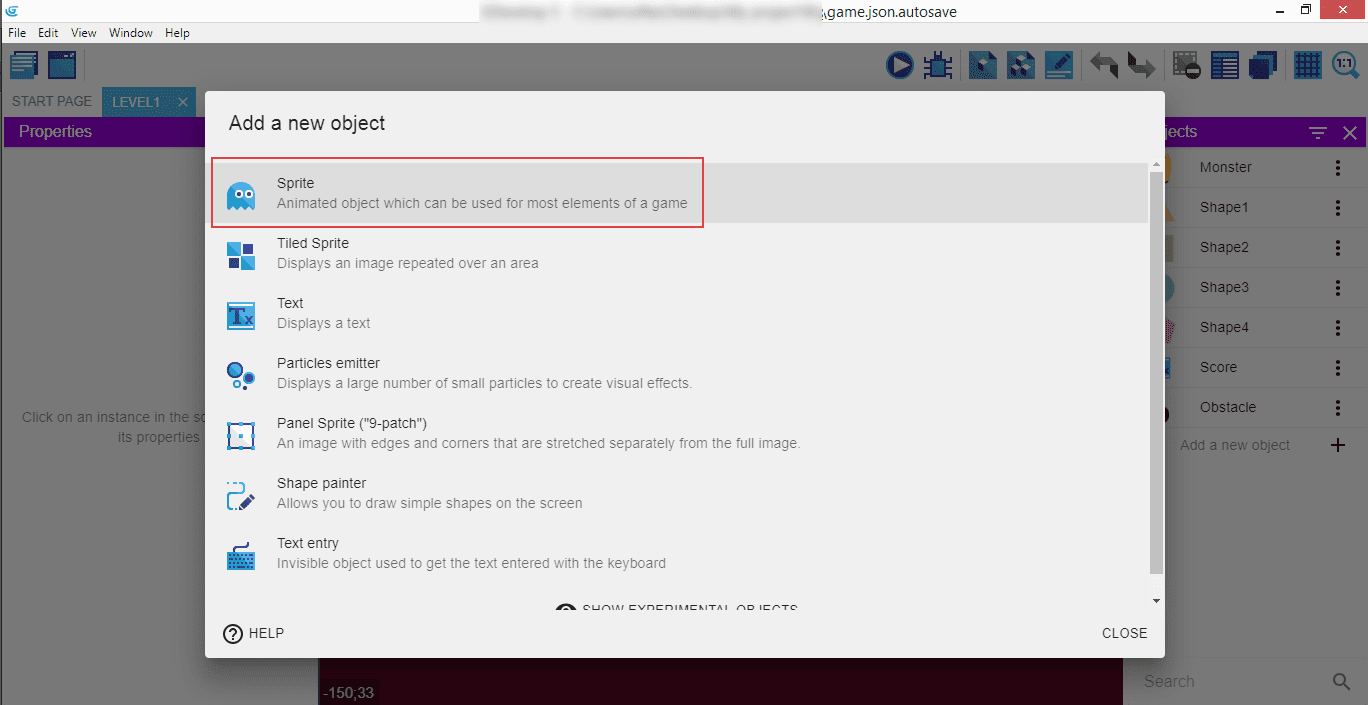Viewport: 1368px width, 705px height.
Task: Launch the scene preview play button
Action: [899, 66]
